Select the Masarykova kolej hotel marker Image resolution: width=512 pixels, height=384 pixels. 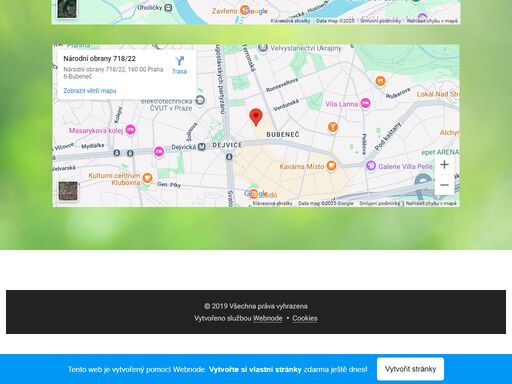pos(130,130)
